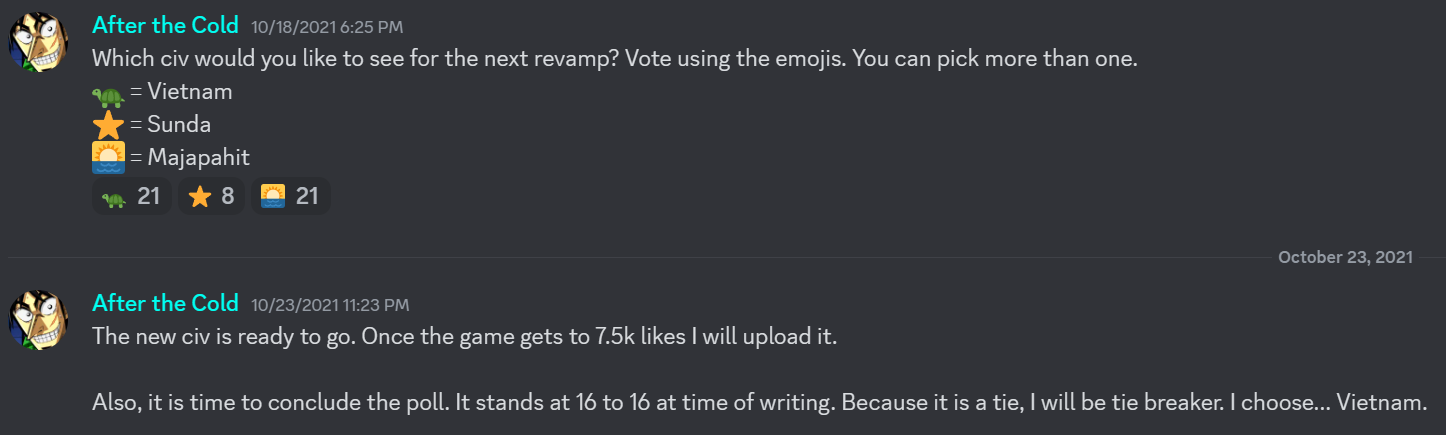
Task: Click the Sunda option label
Action: point(179,125)
